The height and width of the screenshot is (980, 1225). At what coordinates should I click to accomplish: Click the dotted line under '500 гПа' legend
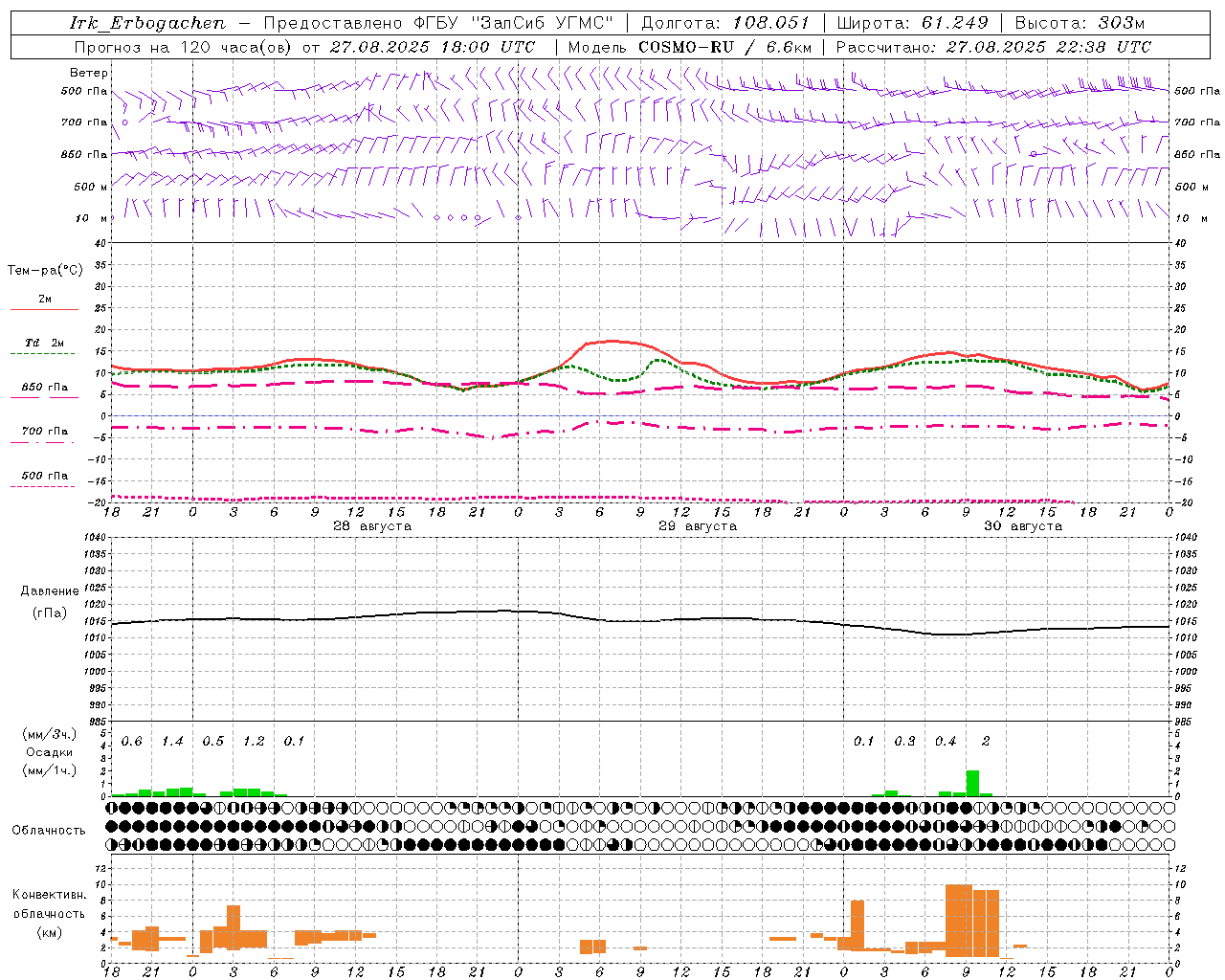[42, 486]
